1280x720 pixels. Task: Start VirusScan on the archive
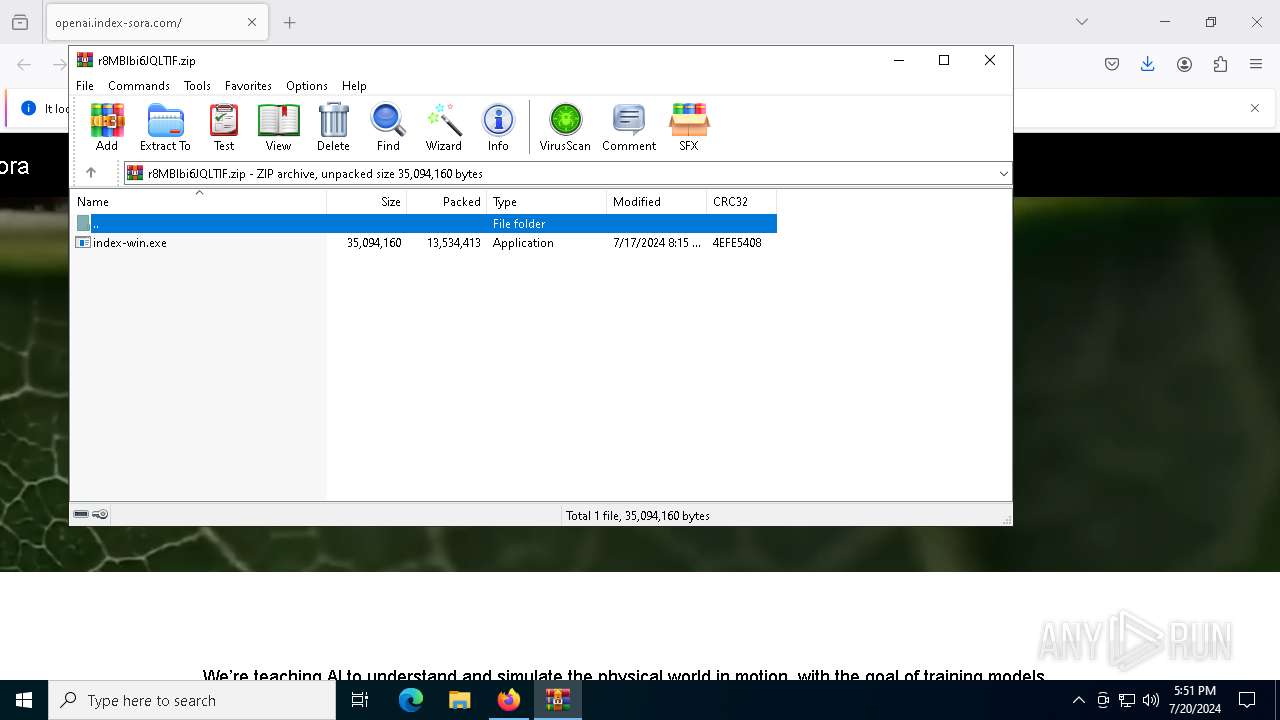pyautogui.click(x=565, y=127)
